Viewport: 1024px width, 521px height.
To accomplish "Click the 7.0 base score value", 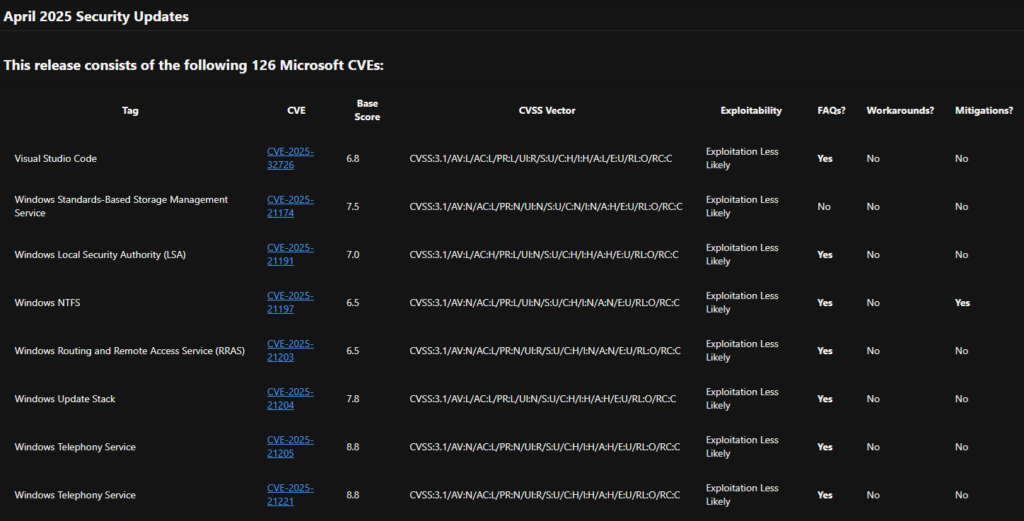I will click(x=353, y=255).
